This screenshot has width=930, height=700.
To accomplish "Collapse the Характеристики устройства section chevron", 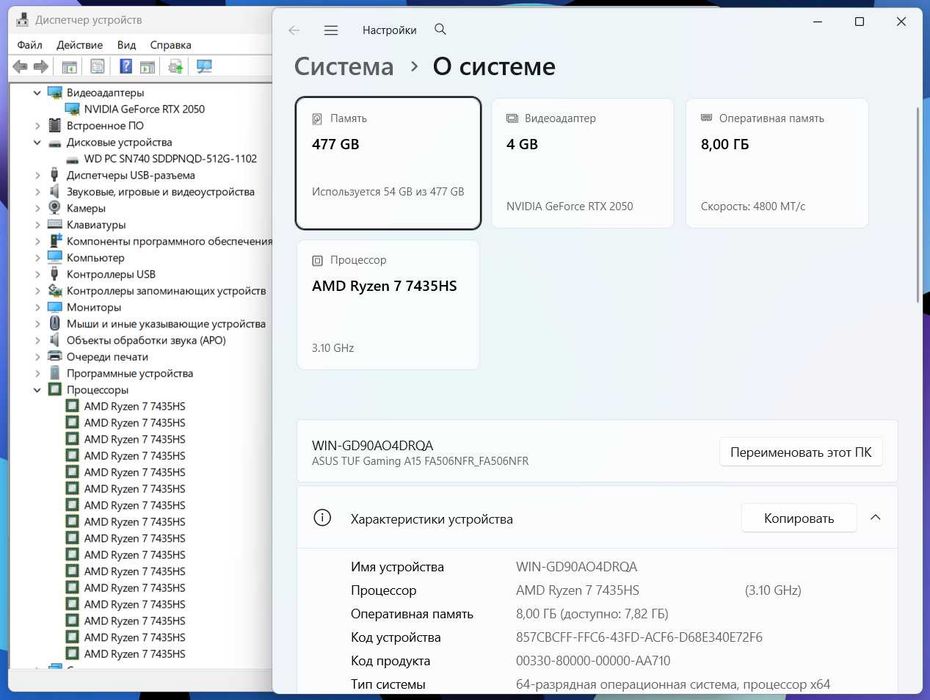I will point(875,517).
